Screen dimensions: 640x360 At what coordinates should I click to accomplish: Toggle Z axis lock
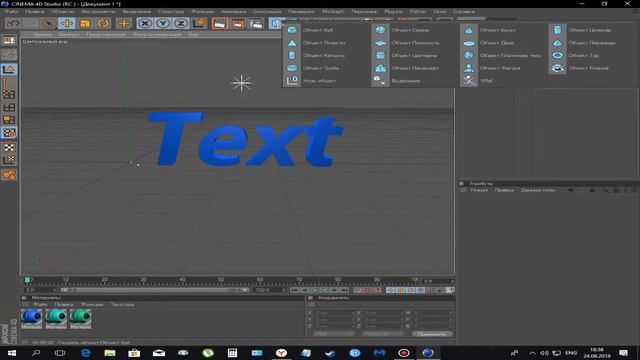click(180, 23)
